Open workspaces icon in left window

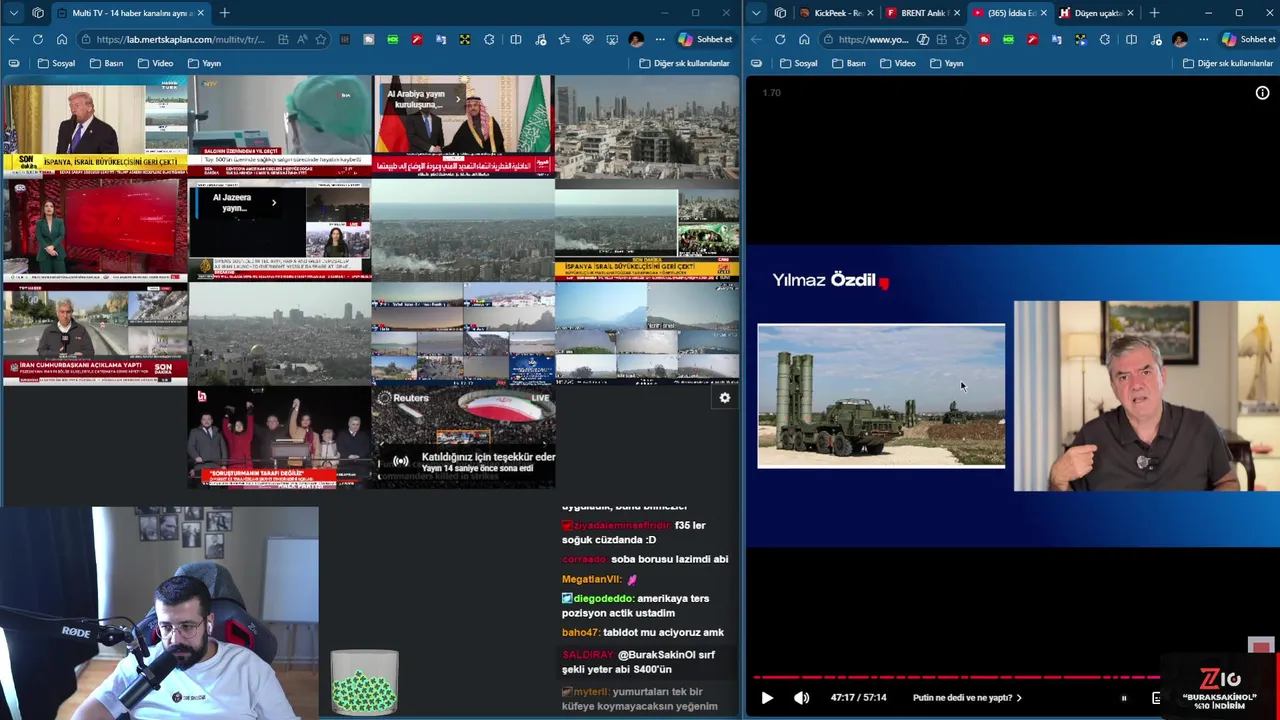coord(38,13)
